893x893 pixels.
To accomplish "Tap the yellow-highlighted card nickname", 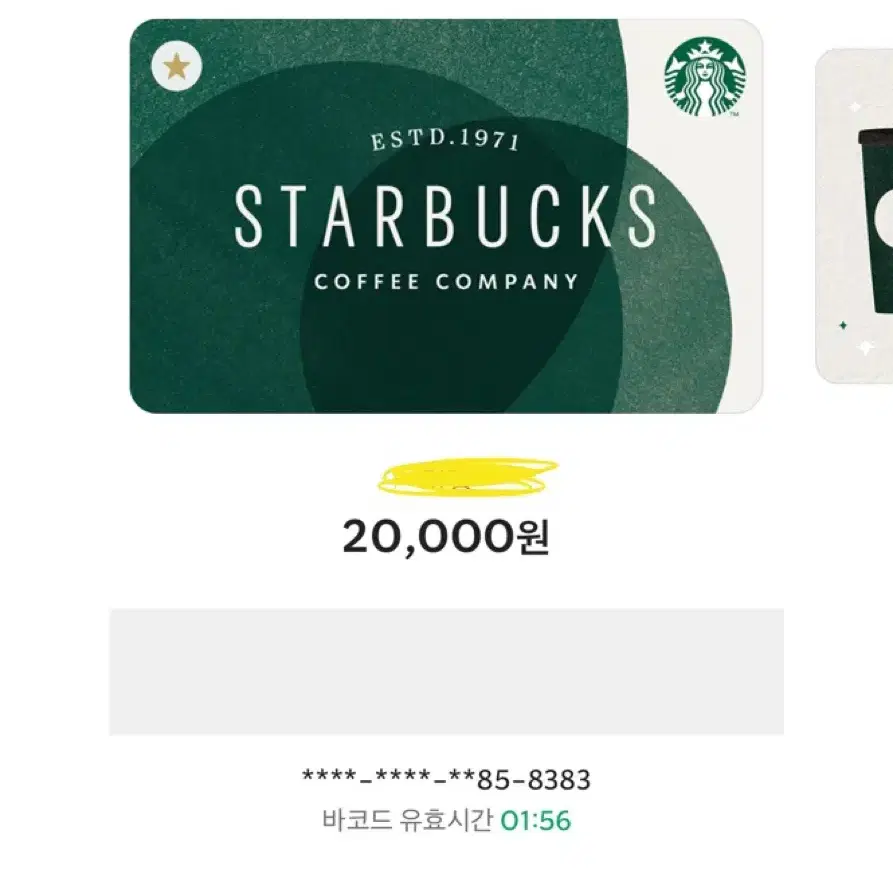I will point(468,476).
